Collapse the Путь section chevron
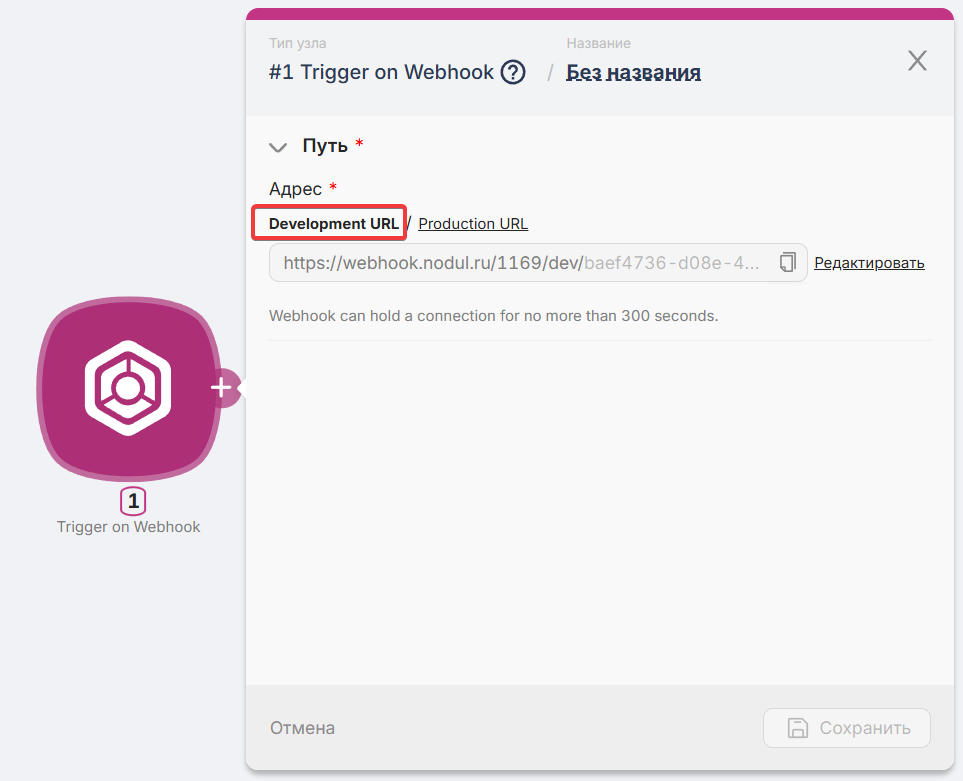Image resolution: width=963 pixels, height=781 pixels. coord(278,147)
